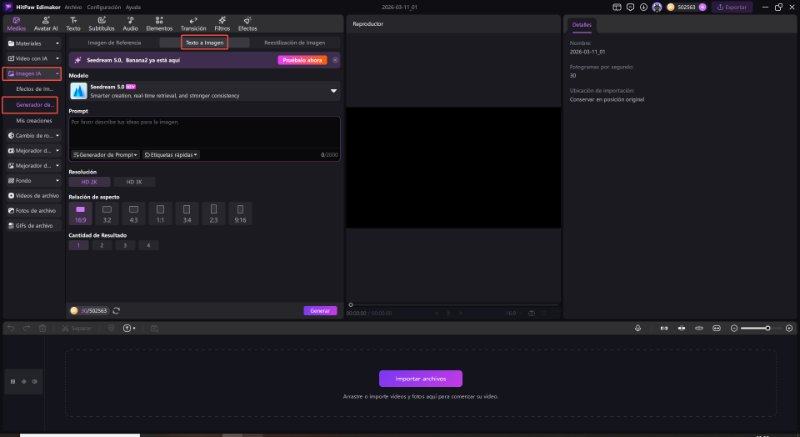Click the layout switch icon in title bar
This screenshot has height=437, width=800.
(x=617, y=7)
